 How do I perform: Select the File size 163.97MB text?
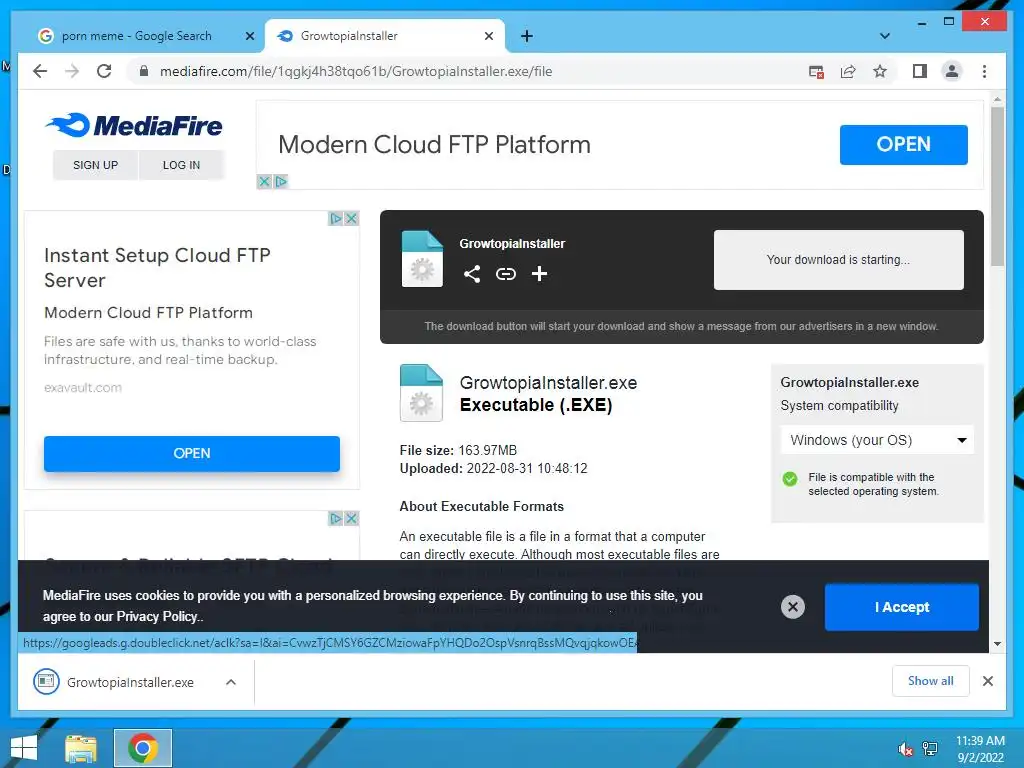(x=458, y=450)
